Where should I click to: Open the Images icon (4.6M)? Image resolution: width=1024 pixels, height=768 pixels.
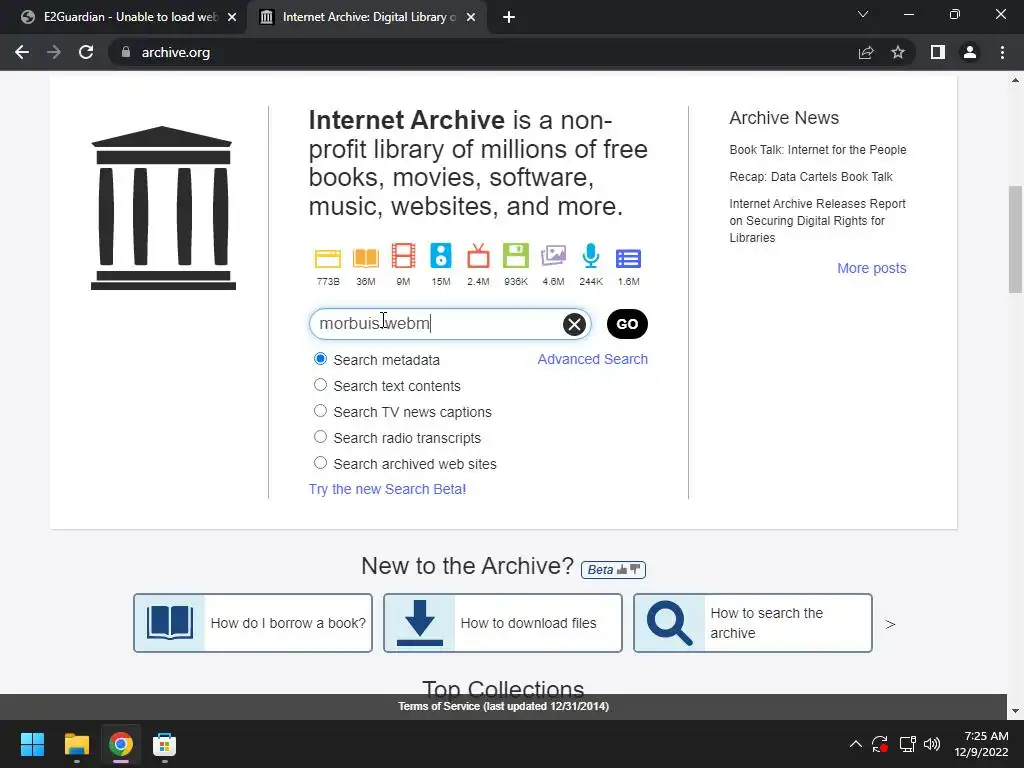click(x=553, y=256)
